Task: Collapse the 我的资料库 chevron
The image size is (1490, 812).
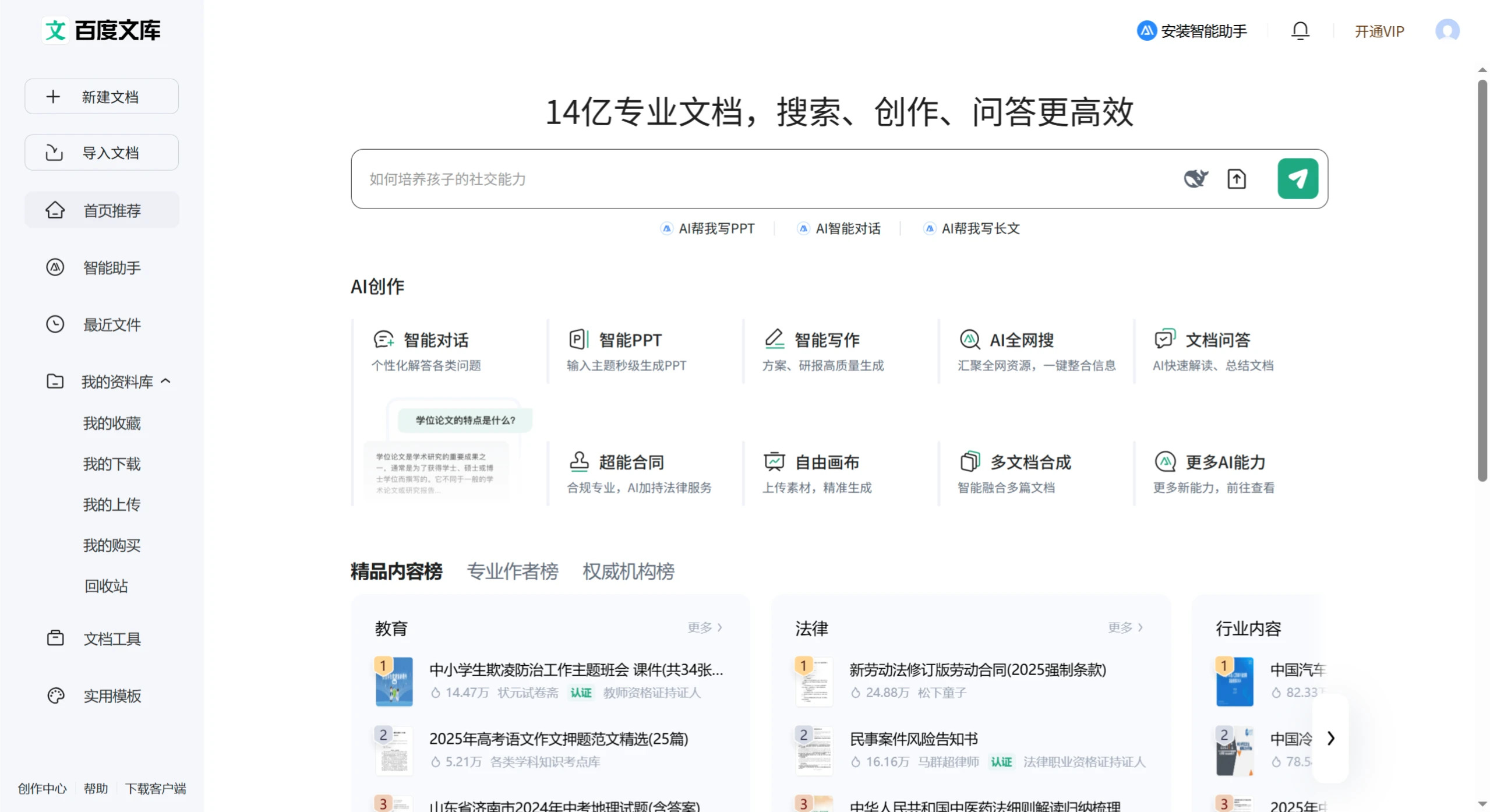Action: 165,382
